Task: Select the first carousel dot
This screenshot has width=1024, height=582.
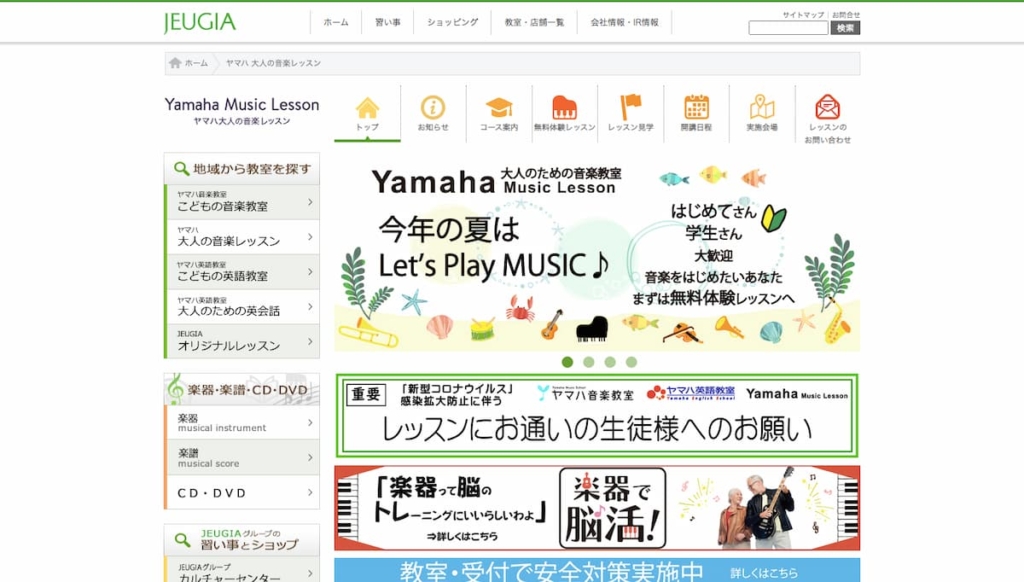Action: coord(567,362)
